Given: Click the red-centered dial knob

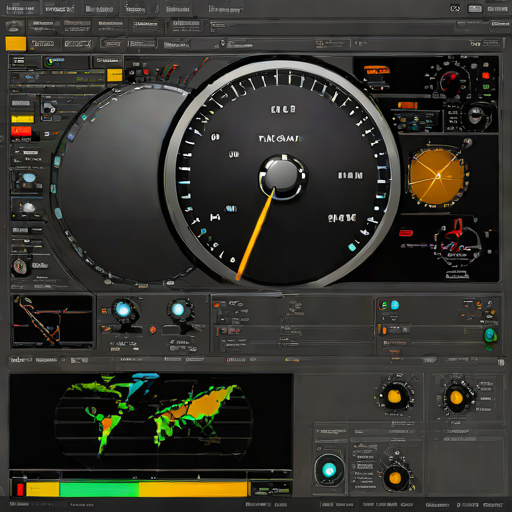Looking at the screenshot, I should 450,82.
